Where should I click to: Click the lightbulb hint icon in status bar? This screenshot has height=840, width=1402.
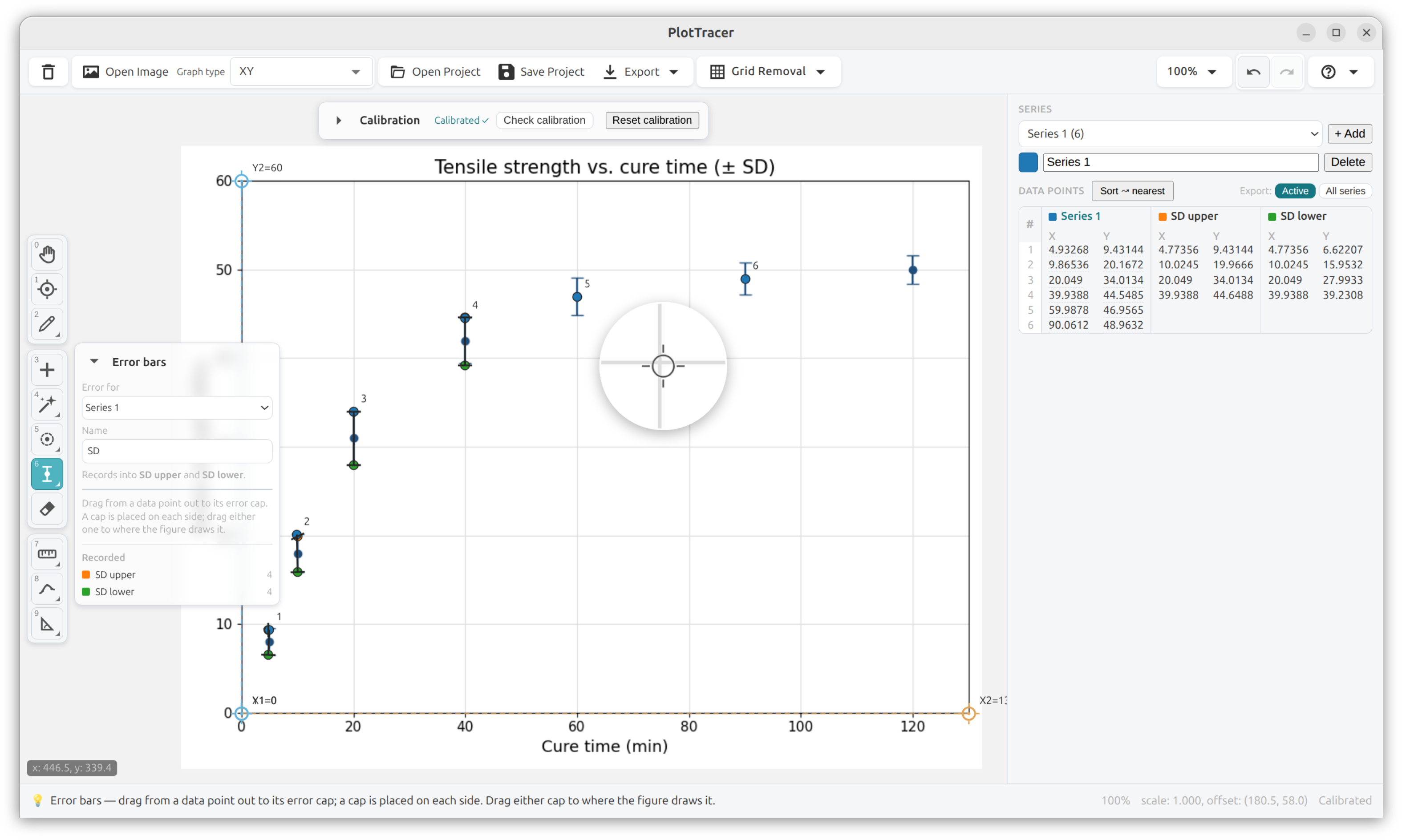38,800
